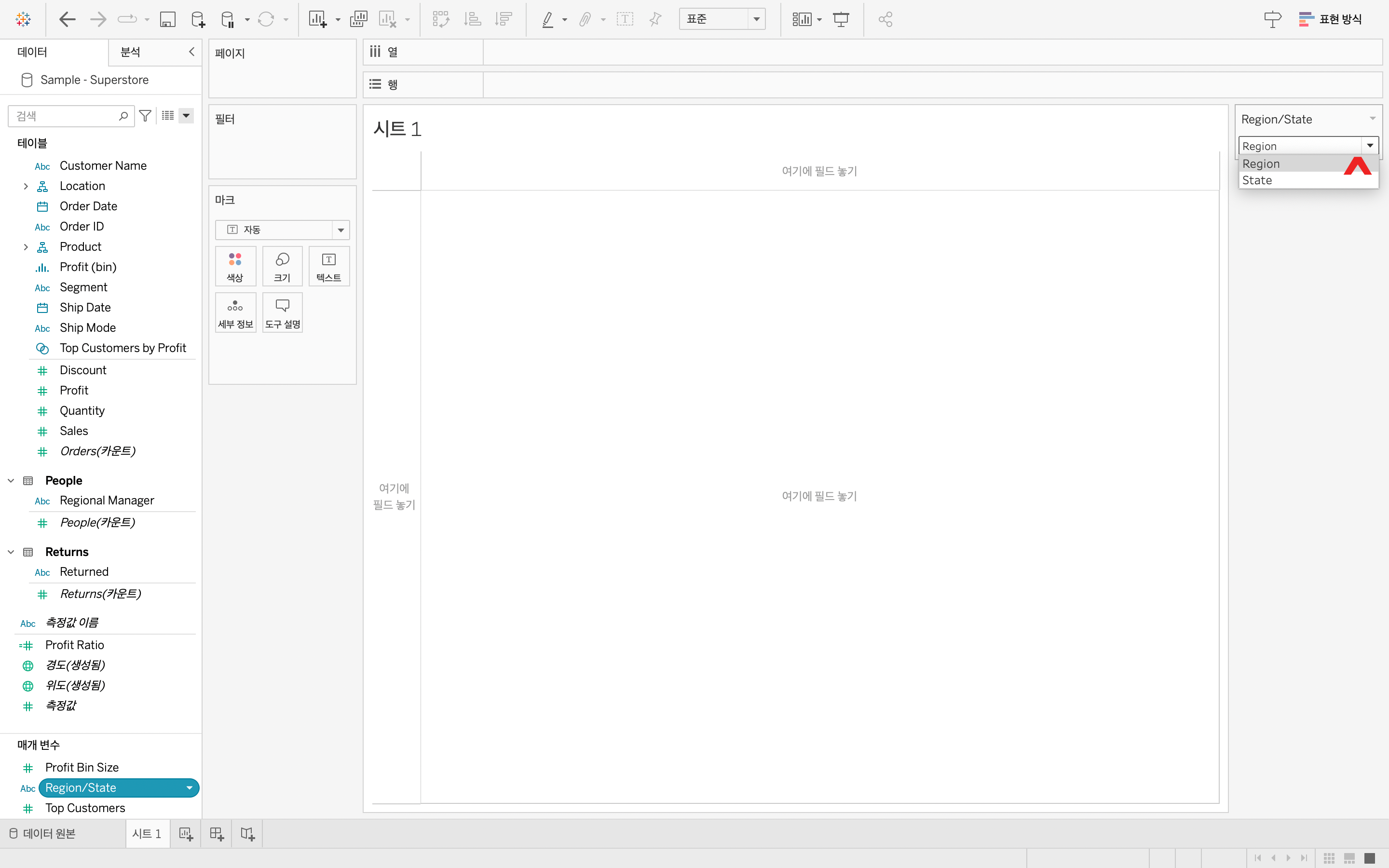Image resolution: width=1389 pixels, height=868 pixels.
Task: Click the Undo back arrow
Action: [x=67, y=19]
